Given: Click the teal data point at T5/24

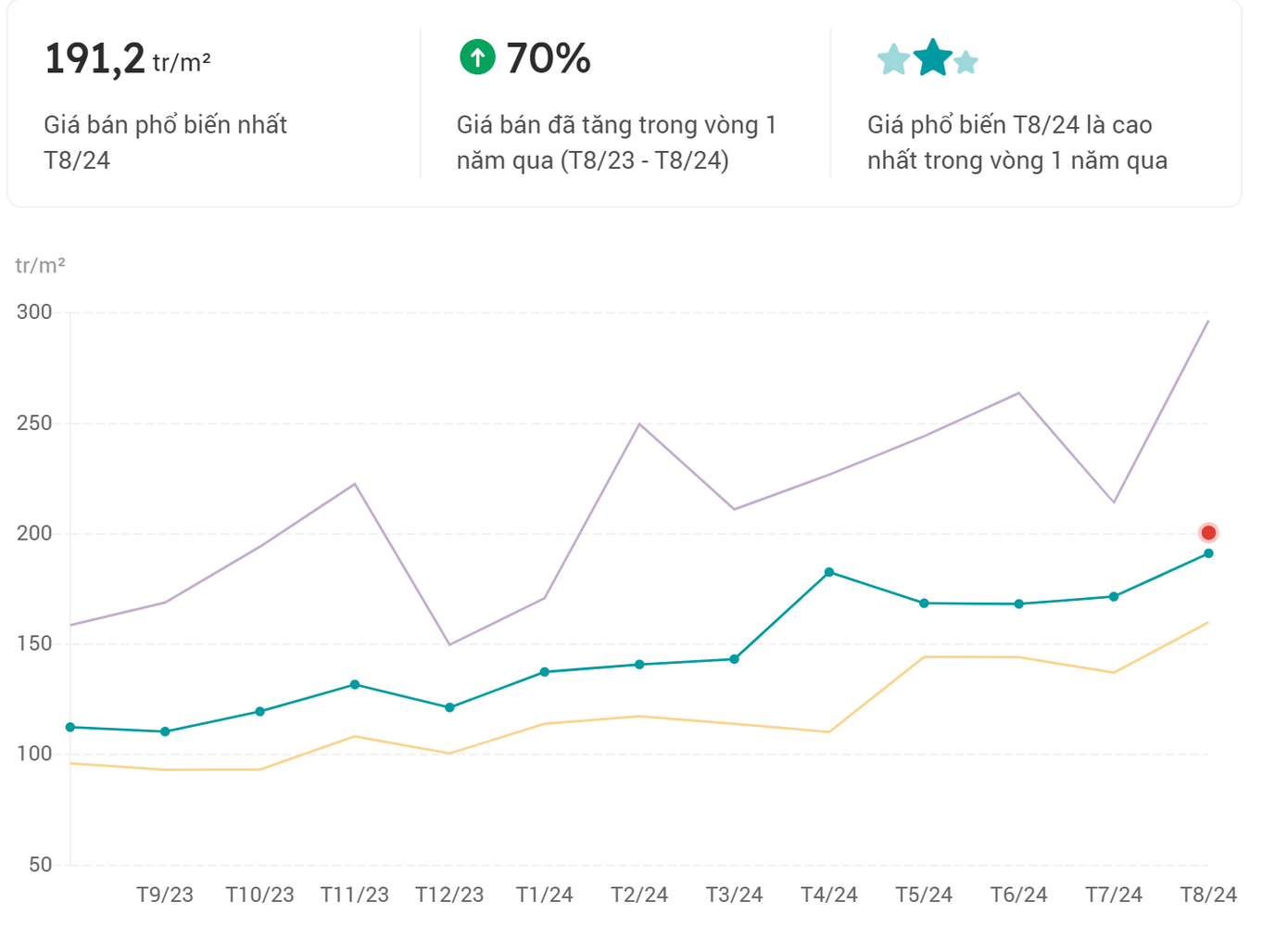Looking at the screenshot, I should (x=924, y=603).
